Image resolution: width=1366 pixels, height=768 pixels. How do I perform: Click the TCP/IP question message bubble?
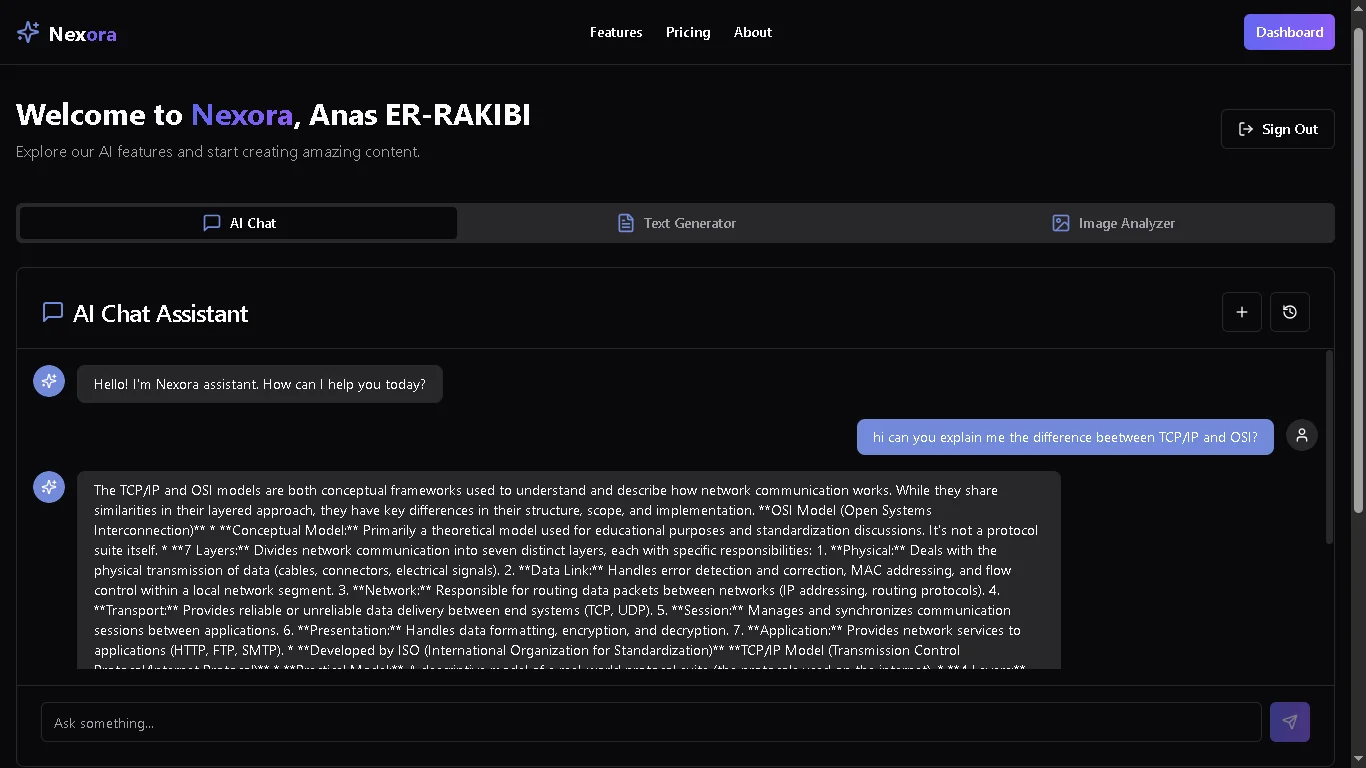click(1064, 437)
